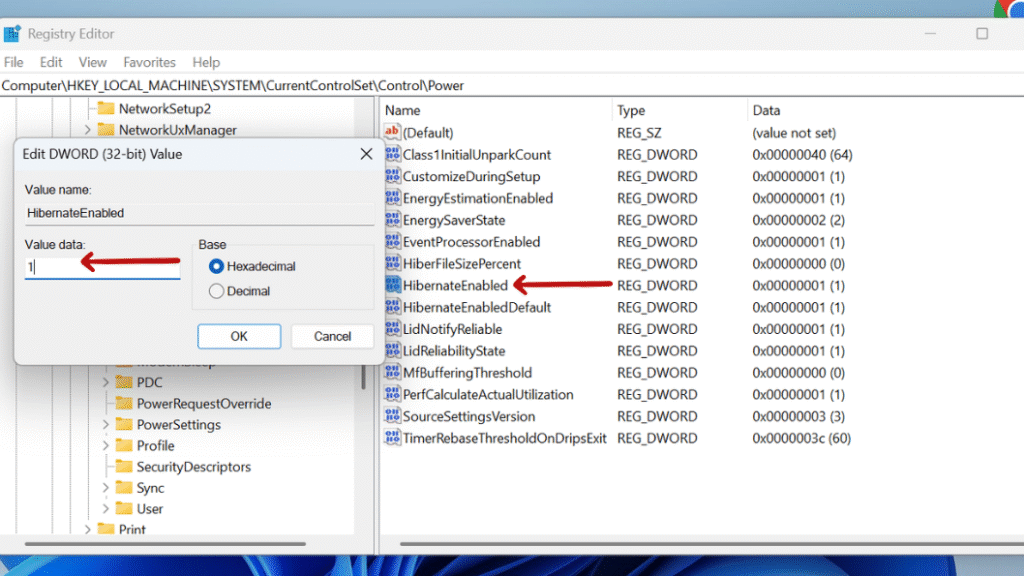Click the EnergyEstimationEnabled DWORD icon
Viewport: 1024px width, 576px height.
[392, 198]
